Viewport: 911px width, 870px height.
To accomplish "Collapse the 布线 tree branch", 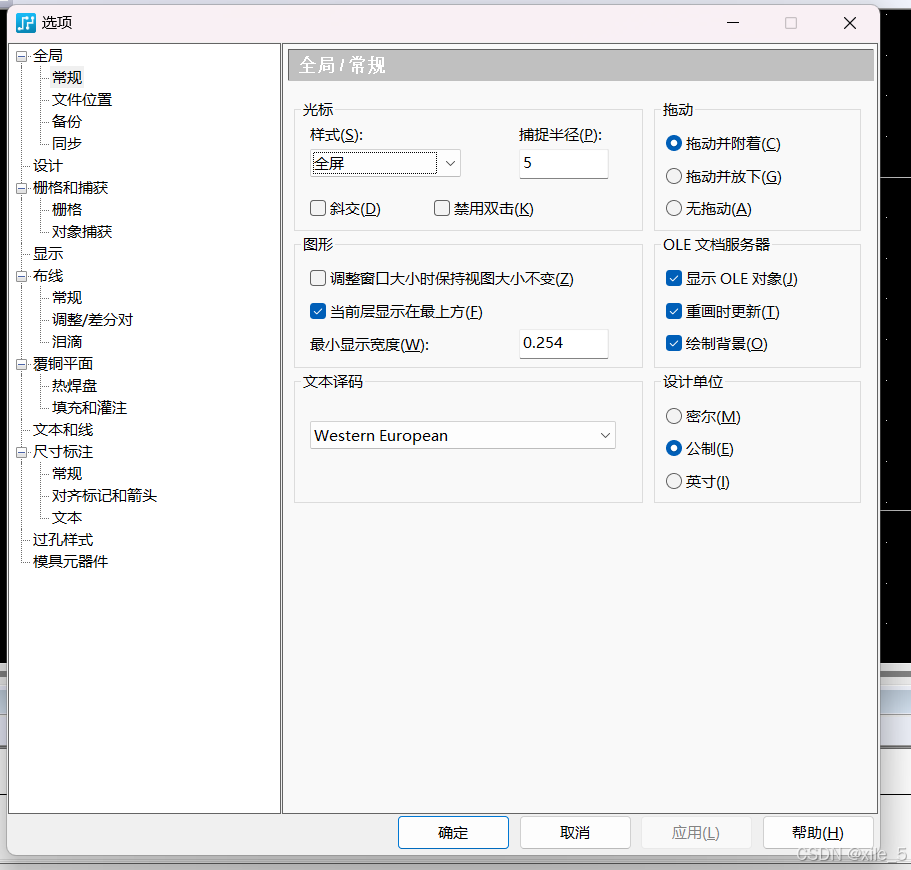I will click(21, 275).
